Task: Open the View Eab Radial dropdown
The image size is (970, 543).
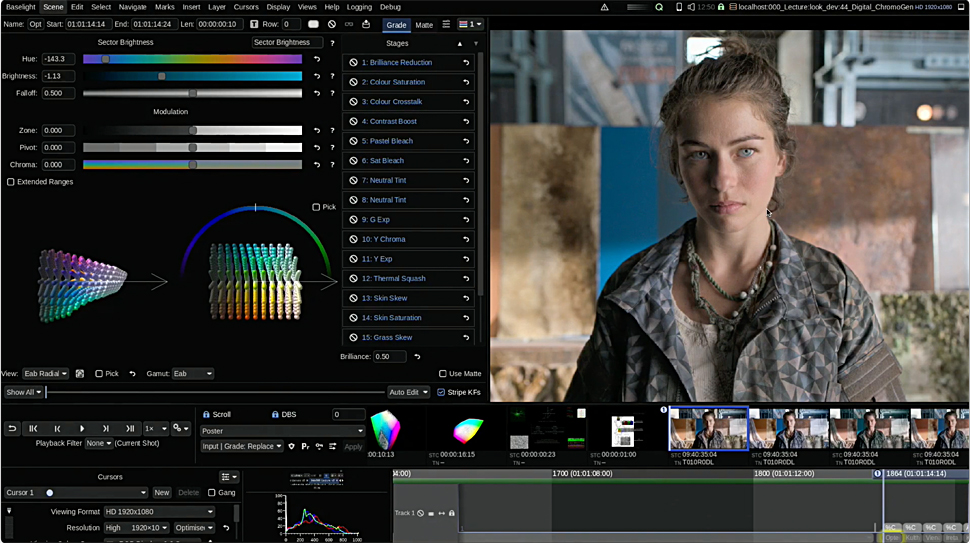Action: click(46, 374)
